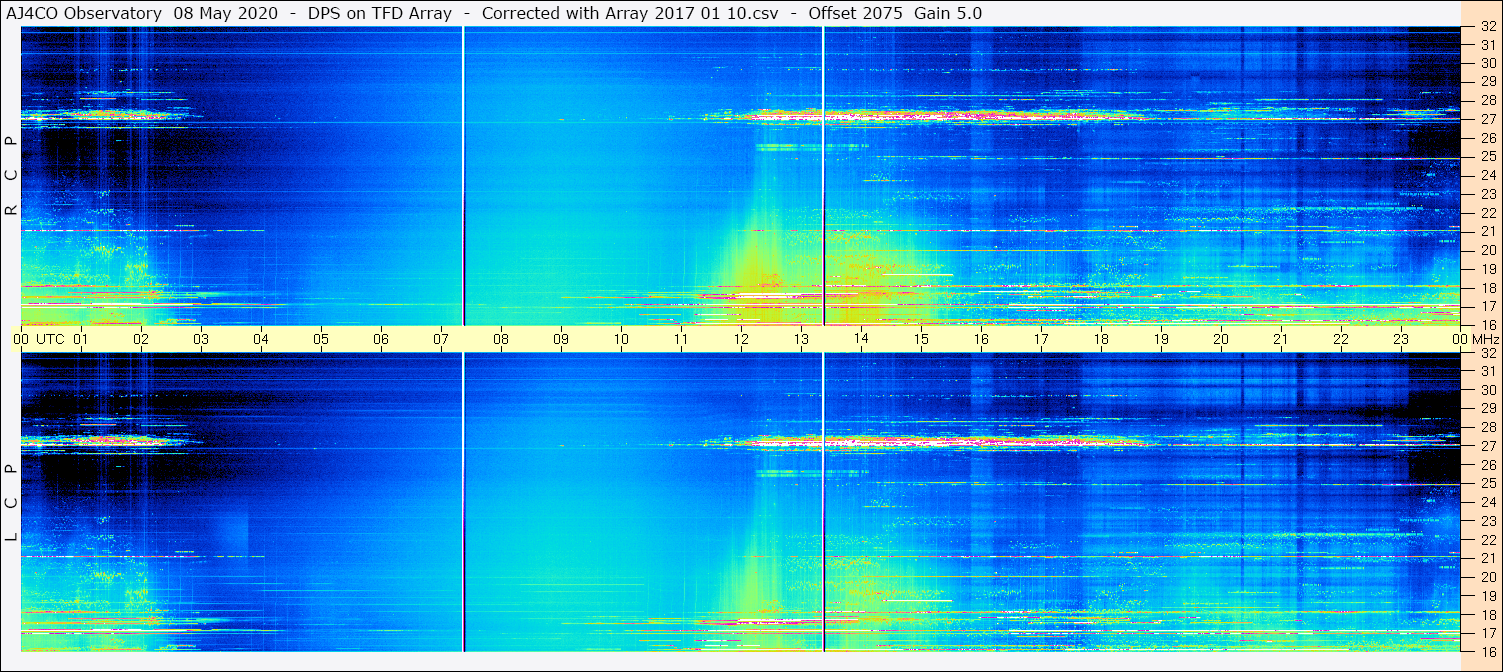Click the 18 hour mark on the UTC axis
Screen dimensions: 1503x672
pyautogui.click(x=1101, y=339)
